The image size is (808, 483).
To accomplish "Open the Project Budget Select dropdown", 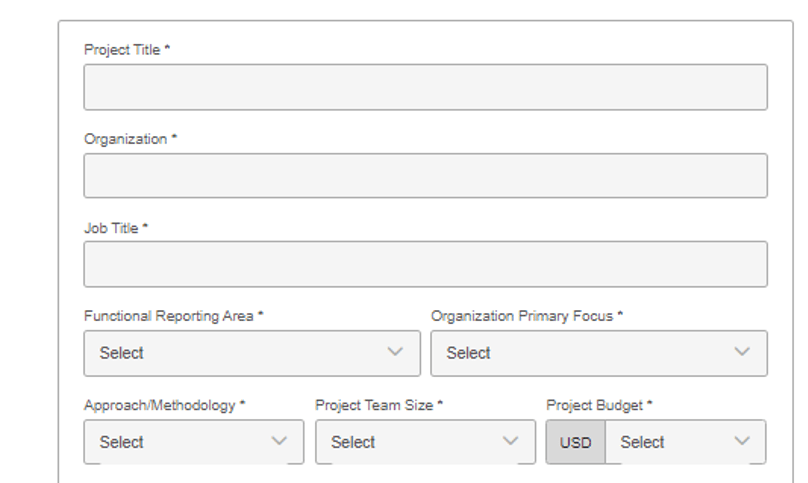I will pos(685,442).
